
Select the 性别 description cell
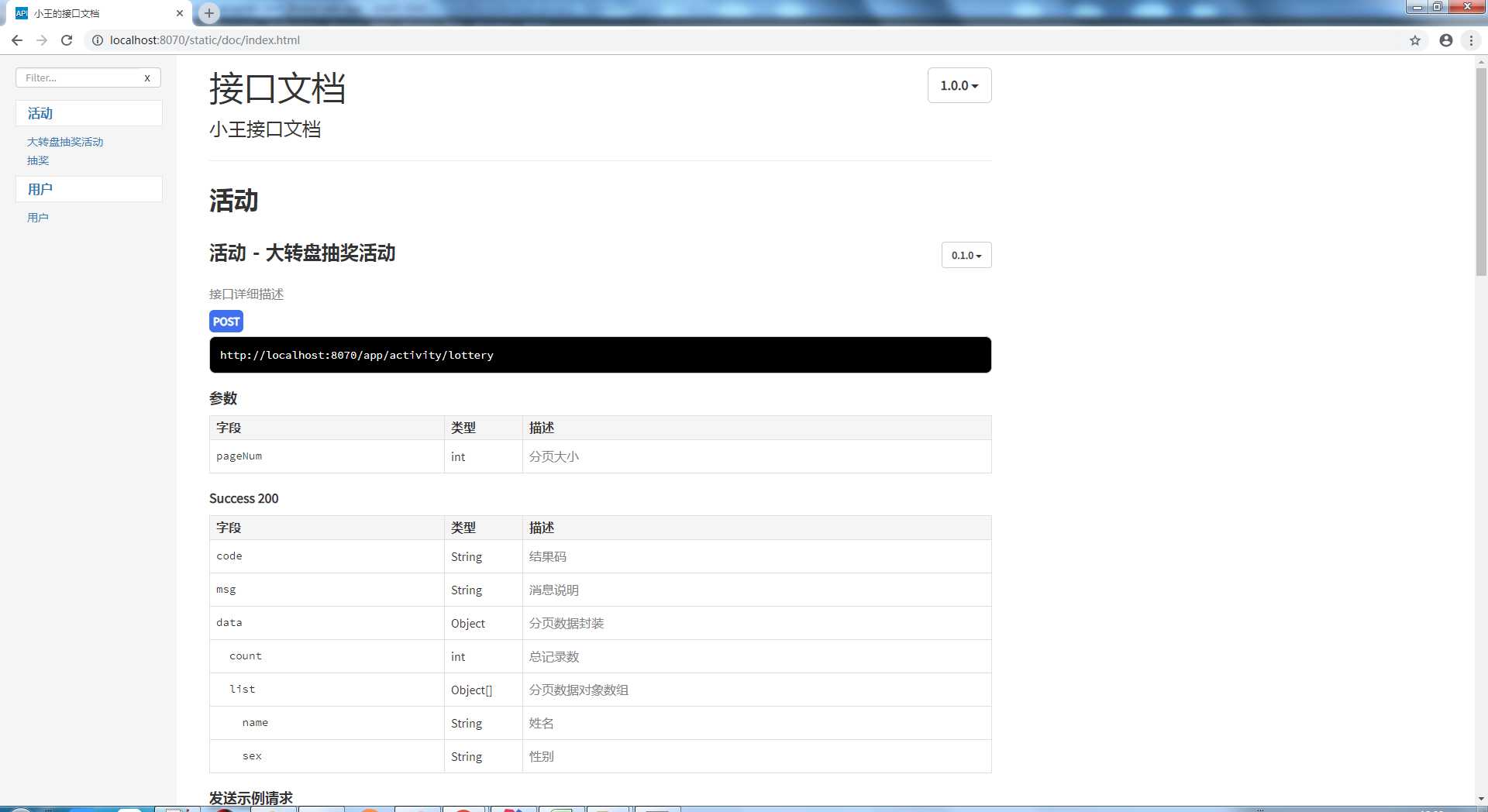pos(756,756)
